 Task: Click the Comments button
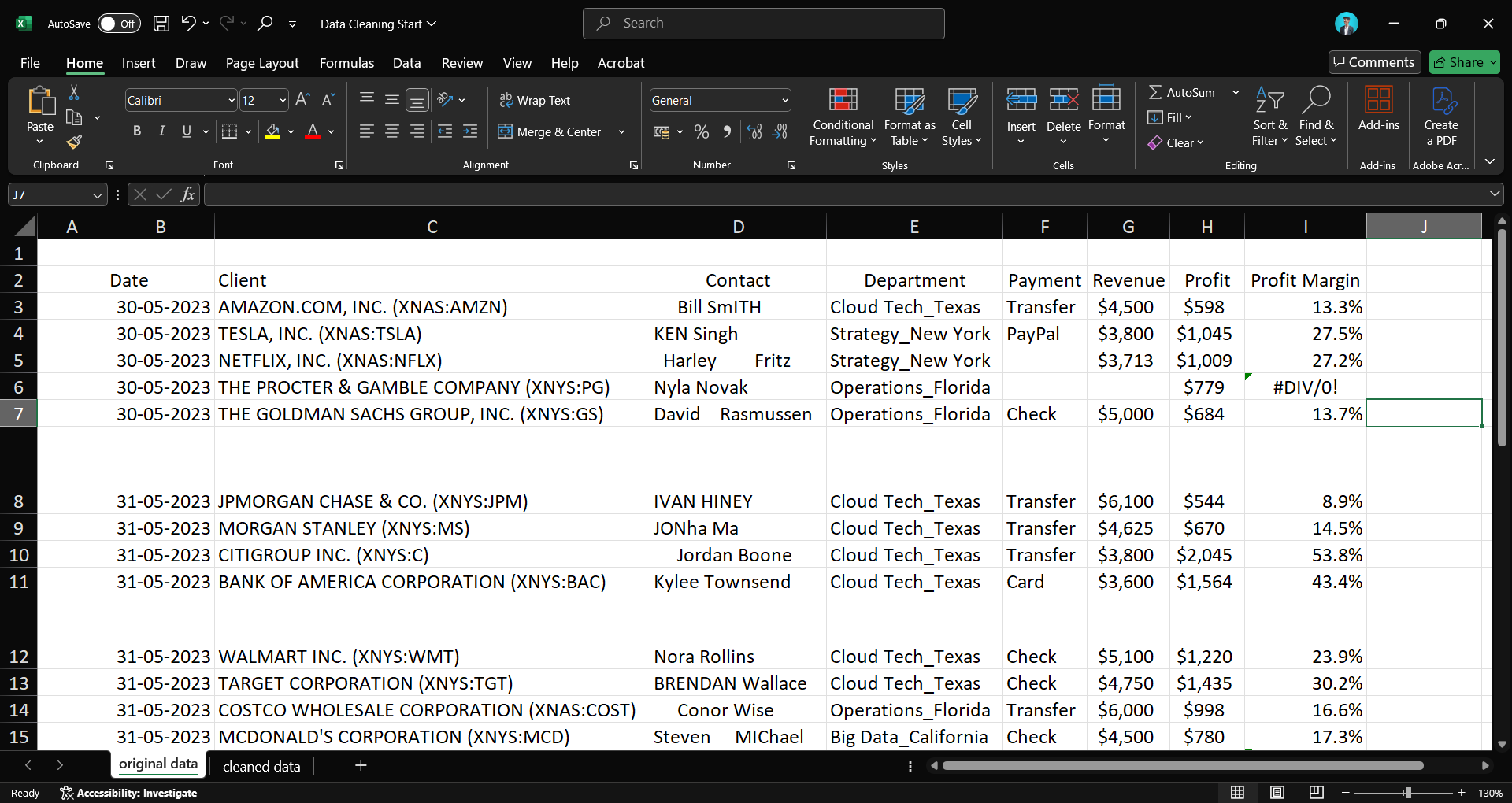[x=1374, y=62]
